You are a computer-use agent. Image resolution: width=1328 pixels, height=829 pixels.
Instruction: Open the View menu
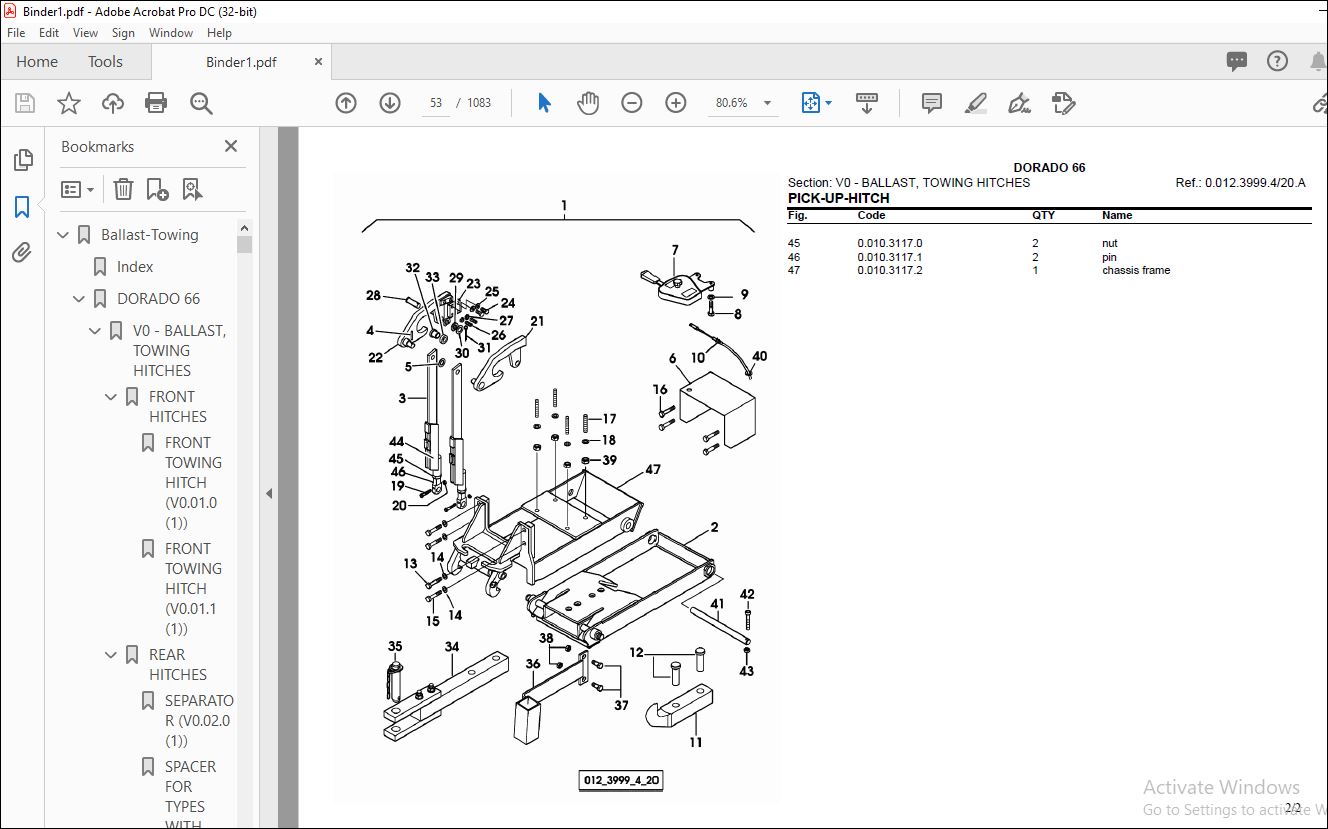pos(86,33)
